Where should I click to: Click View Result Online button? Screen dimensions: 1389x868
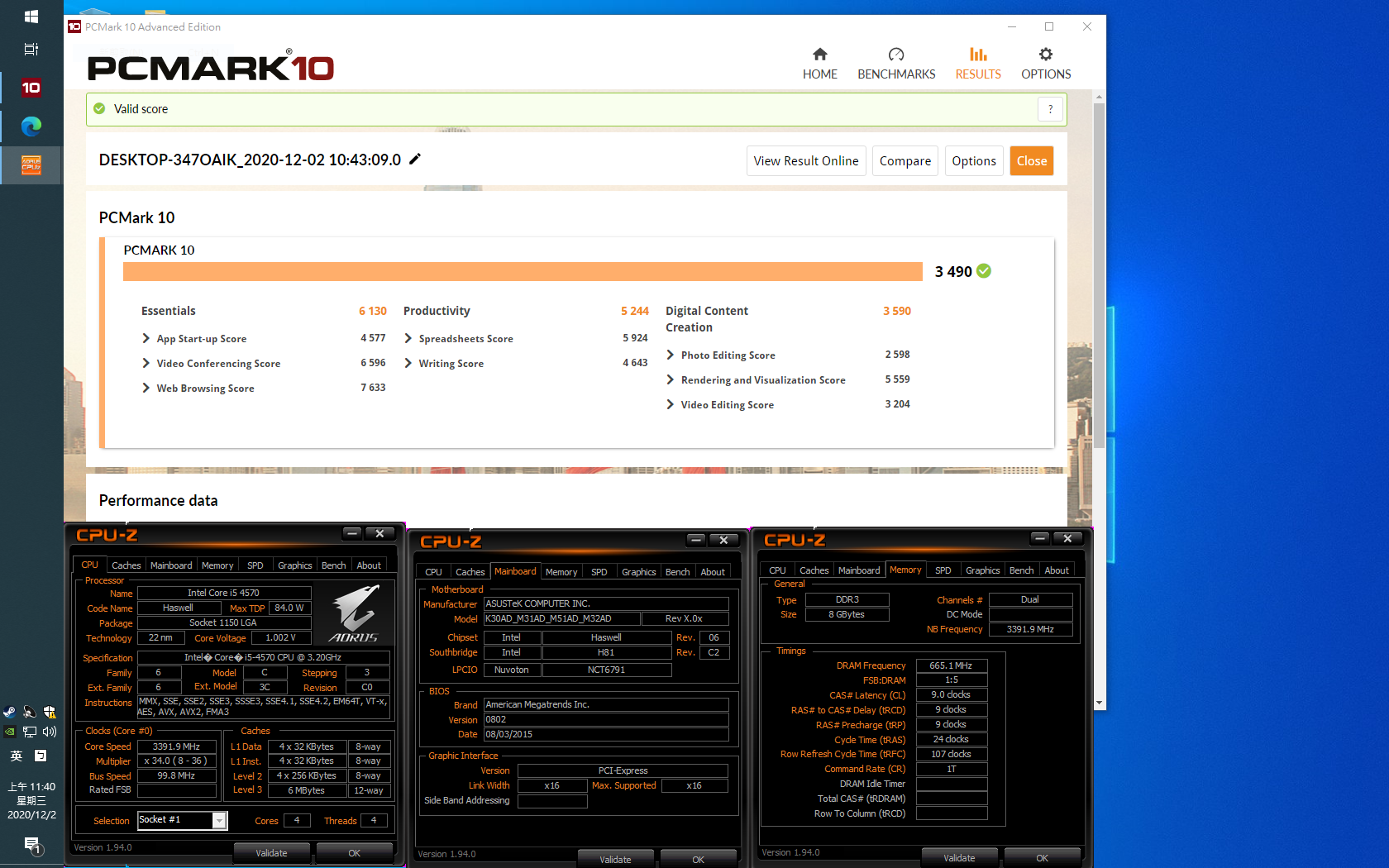[806, 161]
